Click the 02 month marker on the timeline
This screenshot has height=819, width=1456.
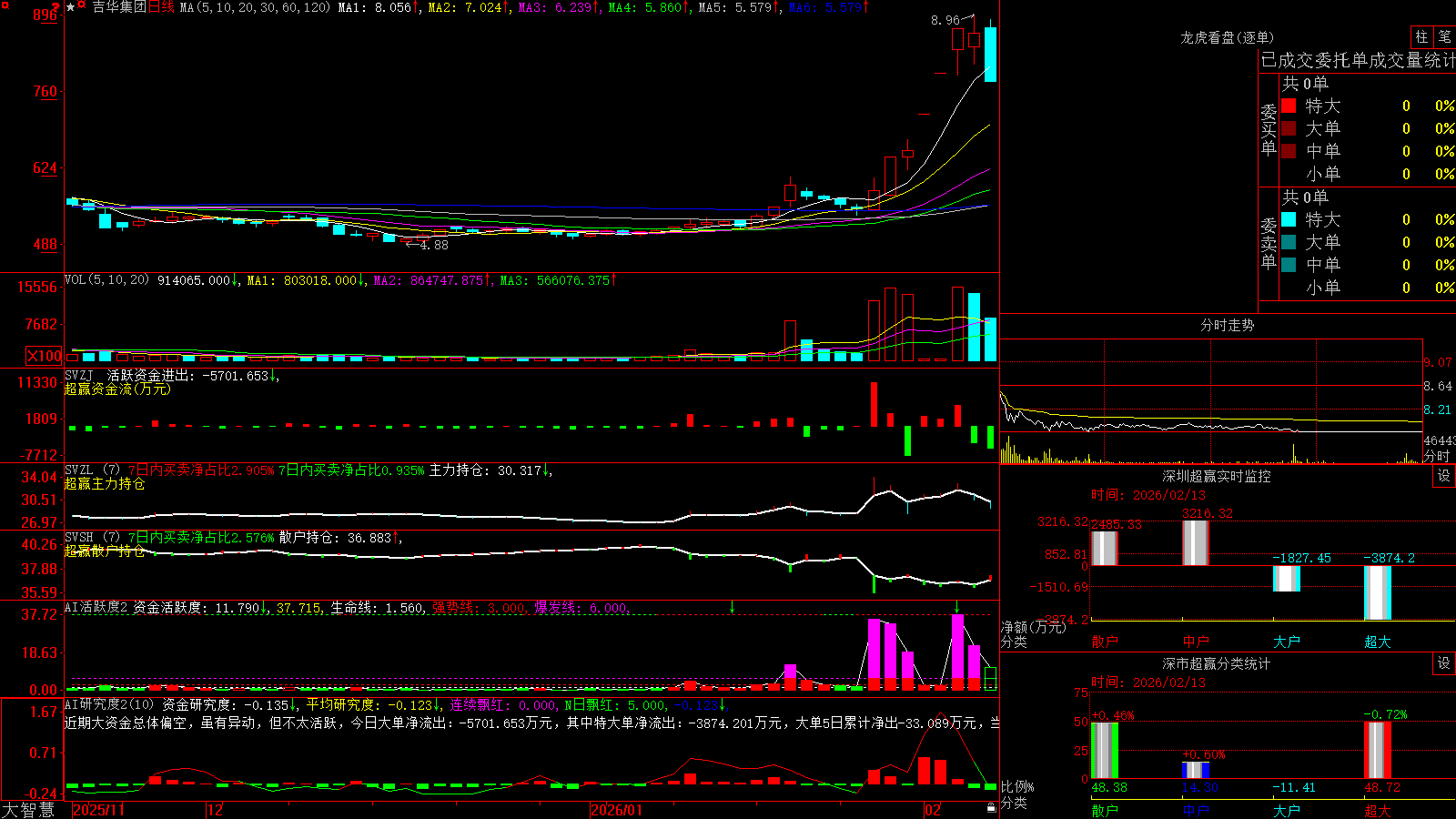pyautogui.click(x=933, y=810)
